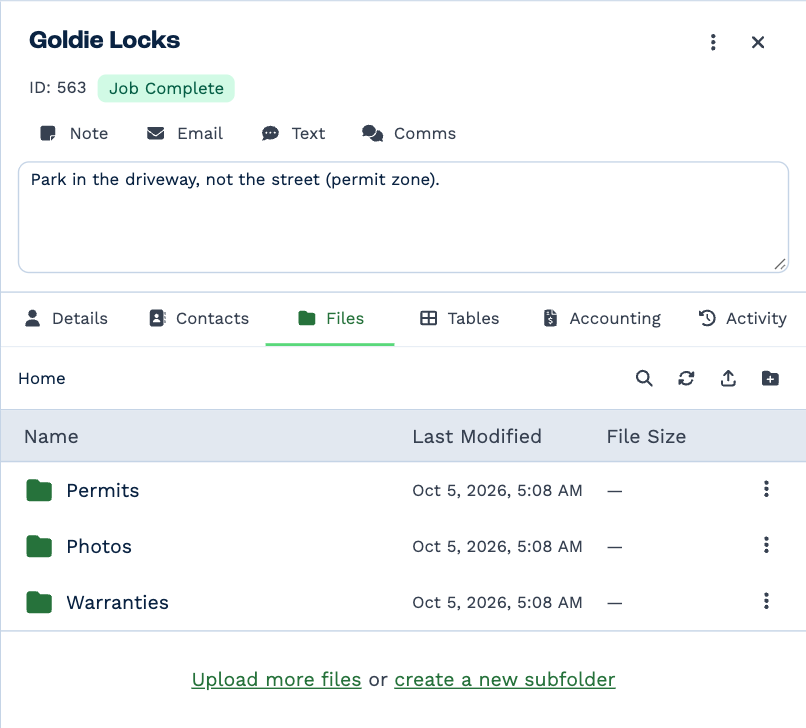806x728 pixels.
Task: Switch to the Details tab
Action: click(66, 319)
